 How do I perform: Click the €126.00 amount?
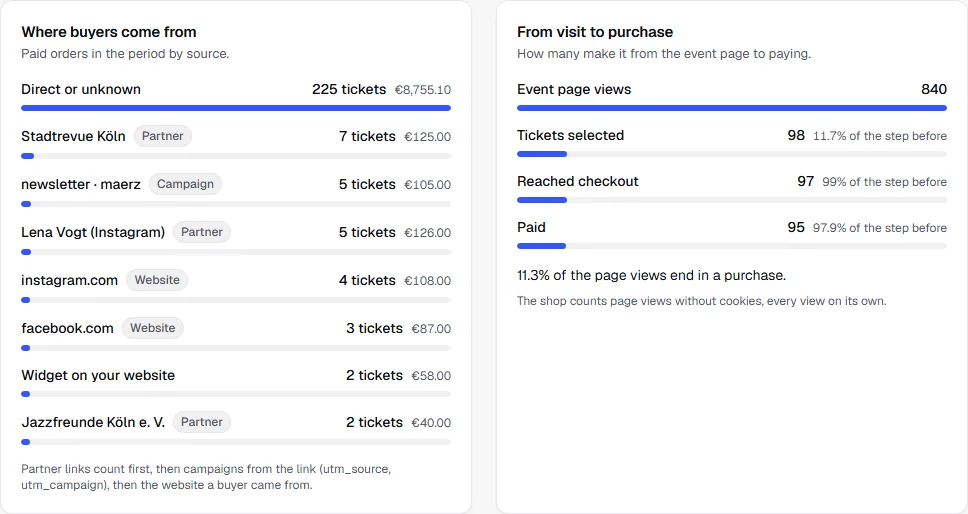(427, 233)
